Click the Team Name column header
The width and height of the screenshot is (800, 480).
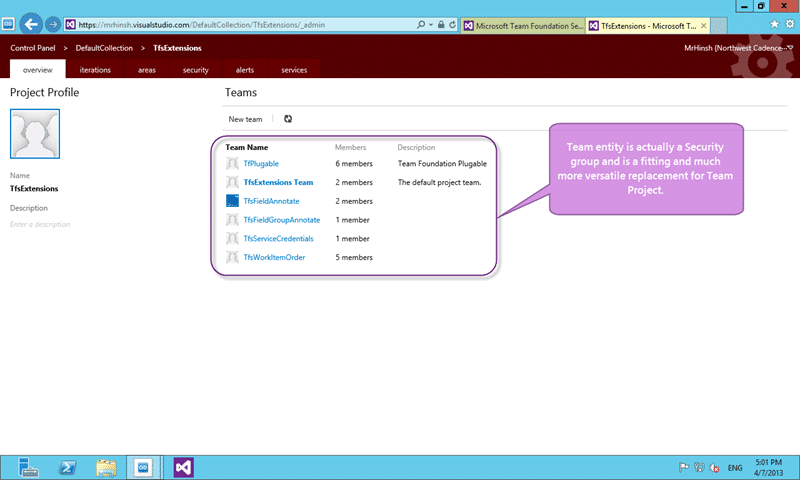point(247,147)
